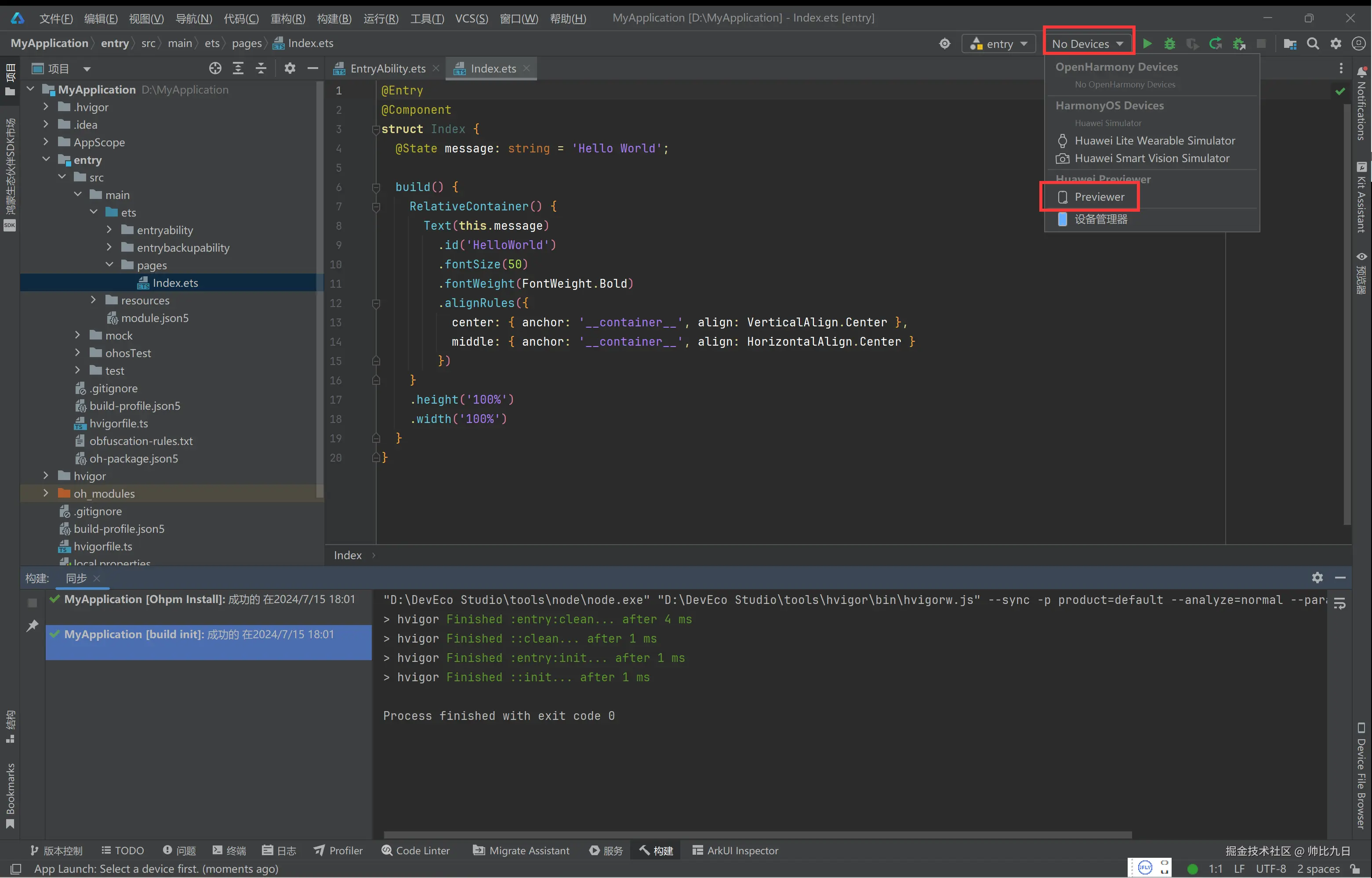Open the No Devices dropdown
This screenshot has height=878, width=1372.
[x=1087, y=44]
